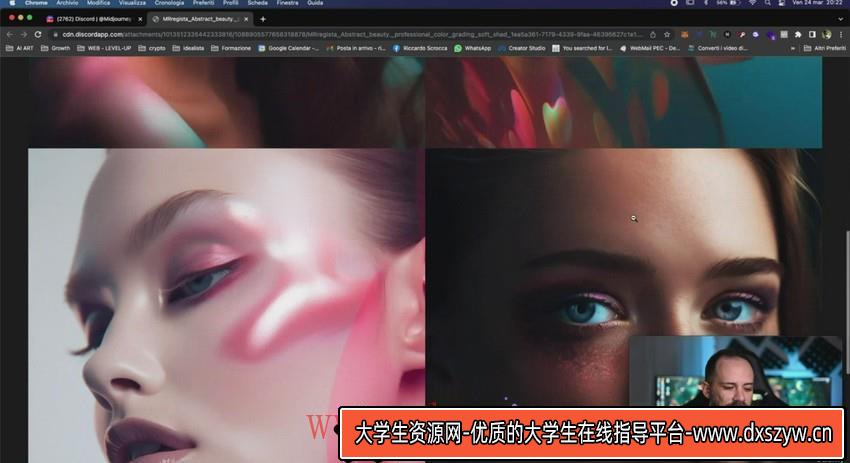
Task: Open the Google Calendar bookmark
Action: 288,48
